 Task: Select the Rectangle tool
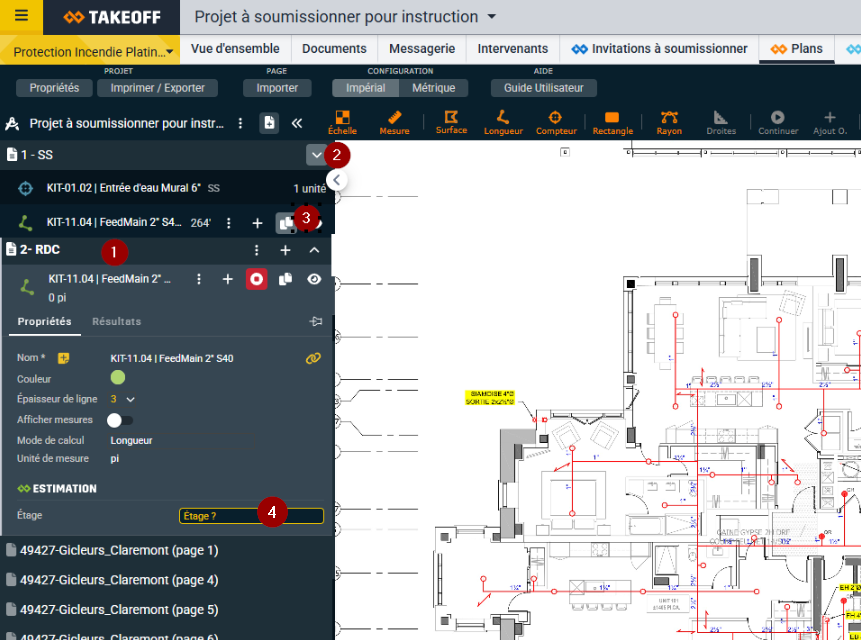coord(612,122)
